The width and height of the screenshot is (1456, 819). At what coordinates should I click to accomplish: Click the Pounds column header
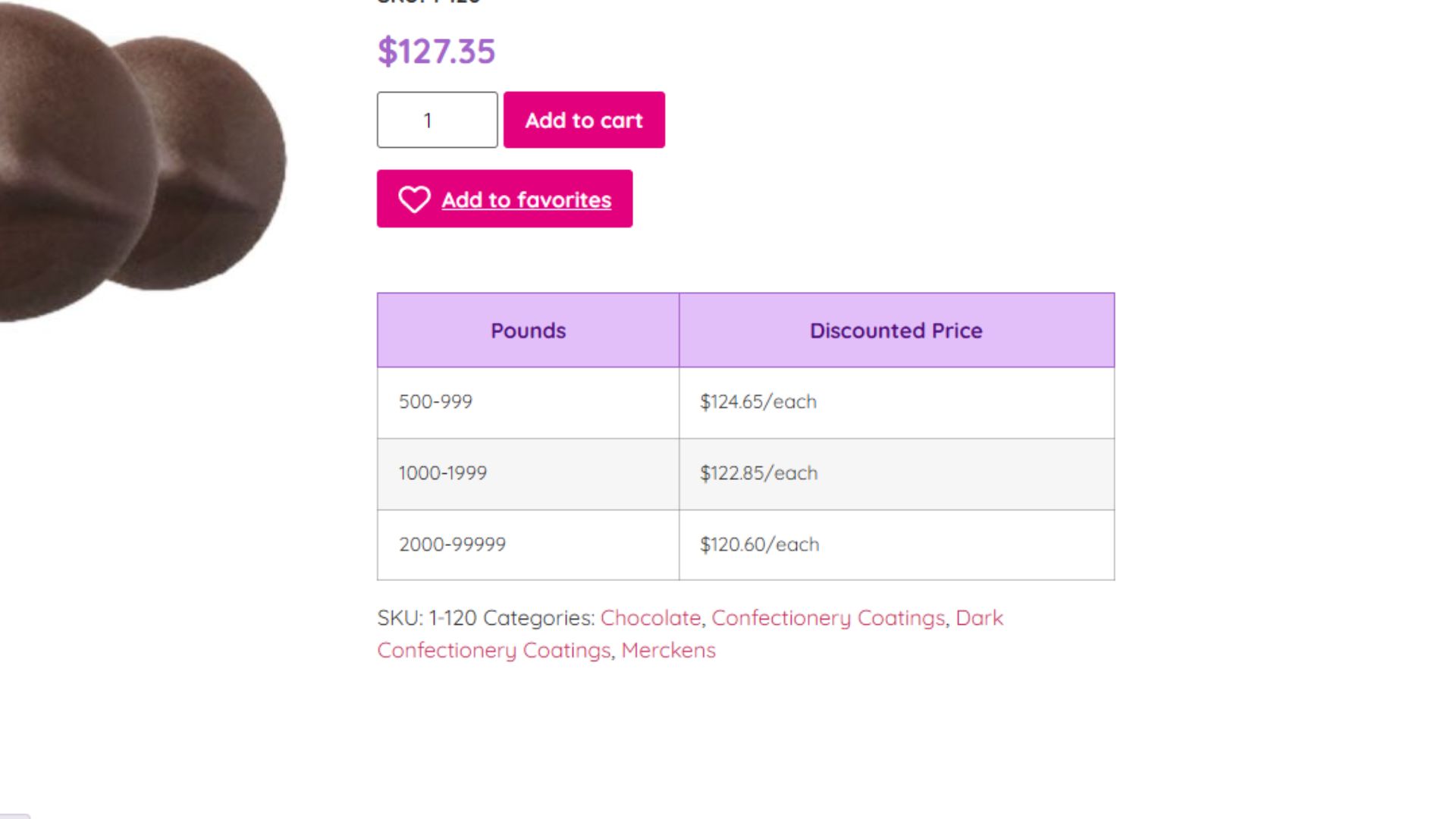[x=528, y=331]
